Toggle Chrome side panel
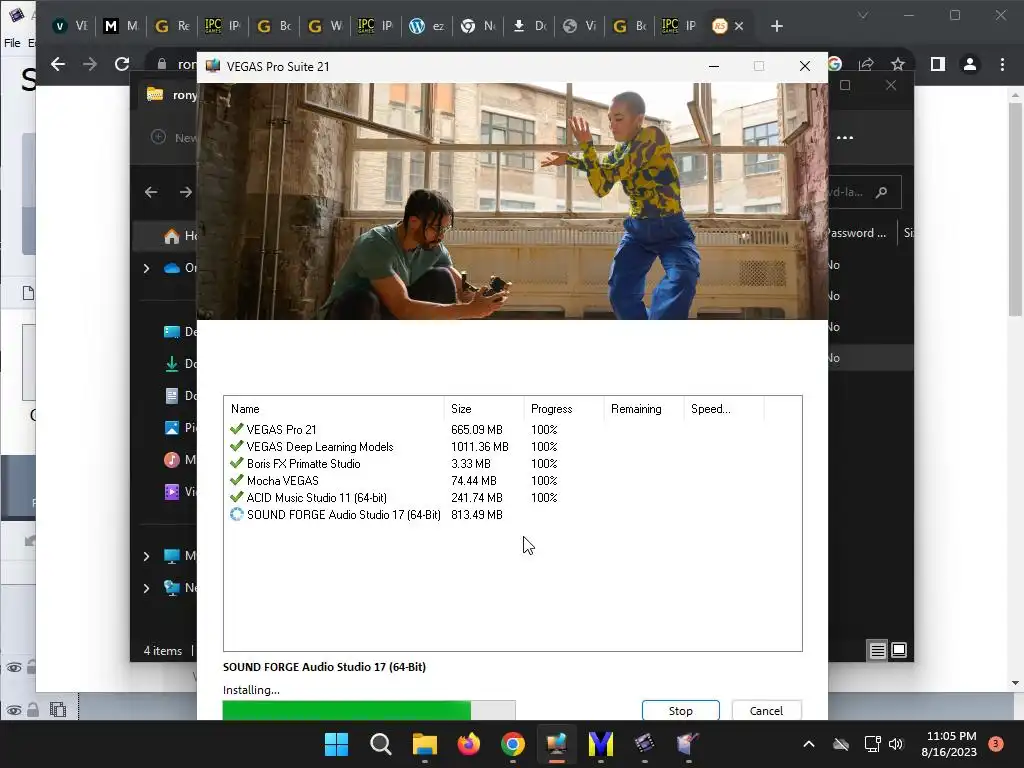The image size is (1024, 768). [x=938, y=64]
